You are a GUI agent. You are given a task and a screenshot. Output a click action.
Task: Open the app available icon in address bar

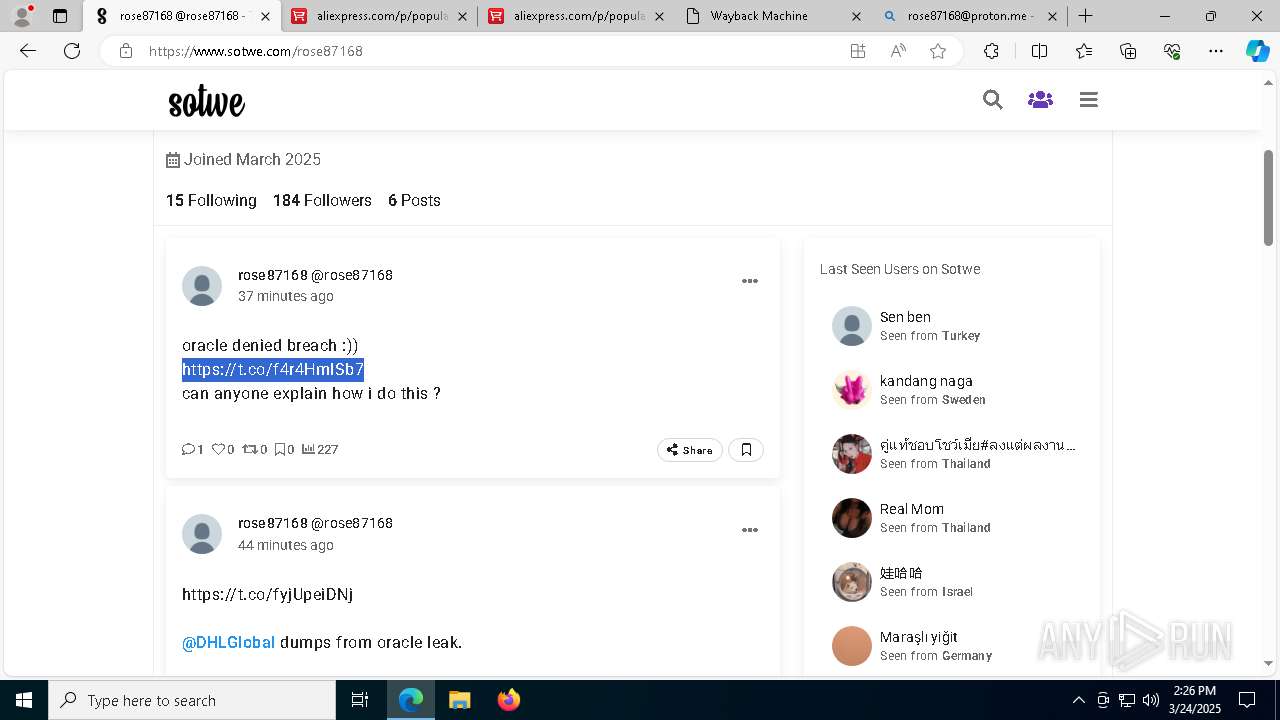point(857,51)
